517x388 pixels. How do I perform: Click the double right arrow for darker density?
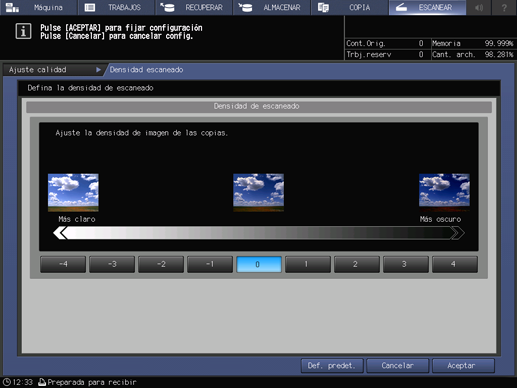coord(458,233)
